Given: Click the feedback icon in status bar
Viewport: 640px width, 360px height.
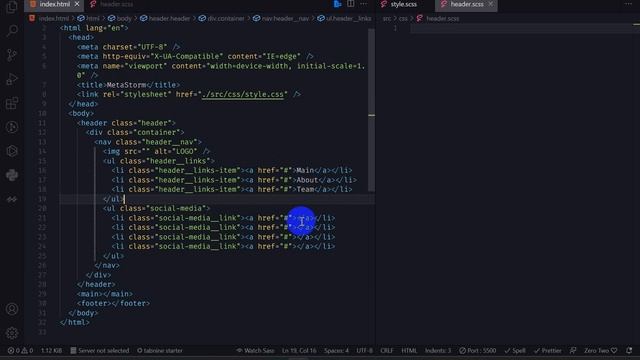Looking at the screenshot, I should (573, 350).
